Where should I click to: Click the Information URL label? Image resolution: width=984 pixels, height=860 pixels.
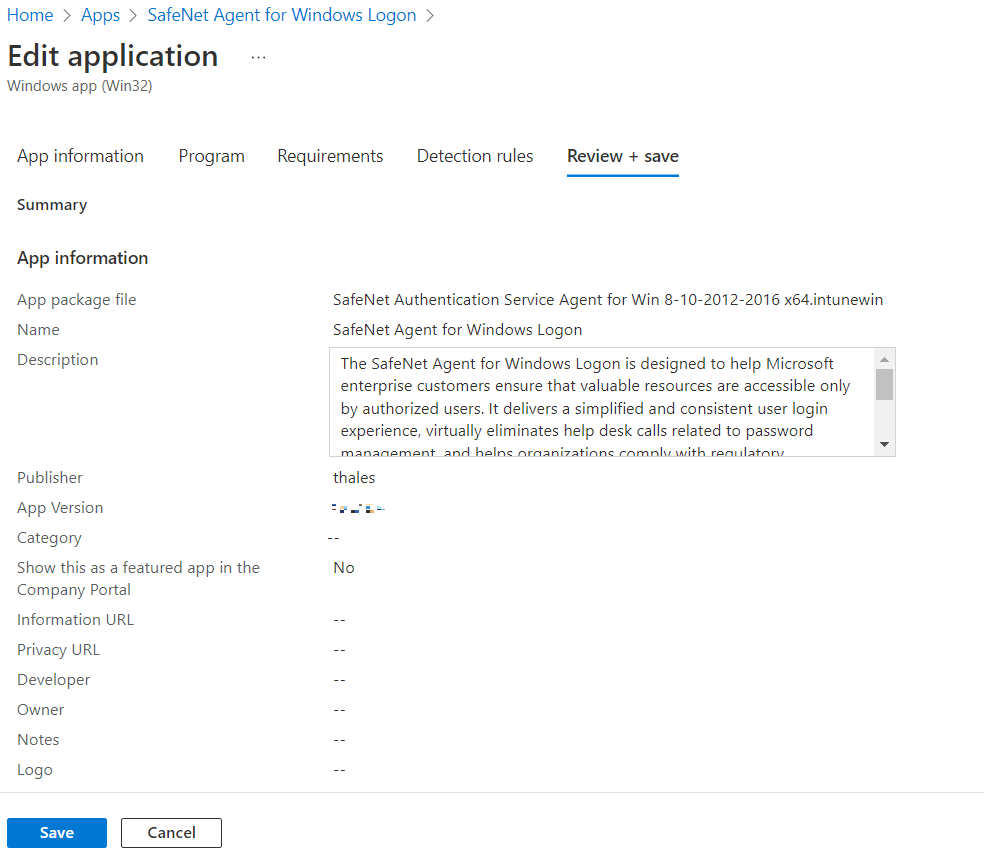(x=75, y=620)
